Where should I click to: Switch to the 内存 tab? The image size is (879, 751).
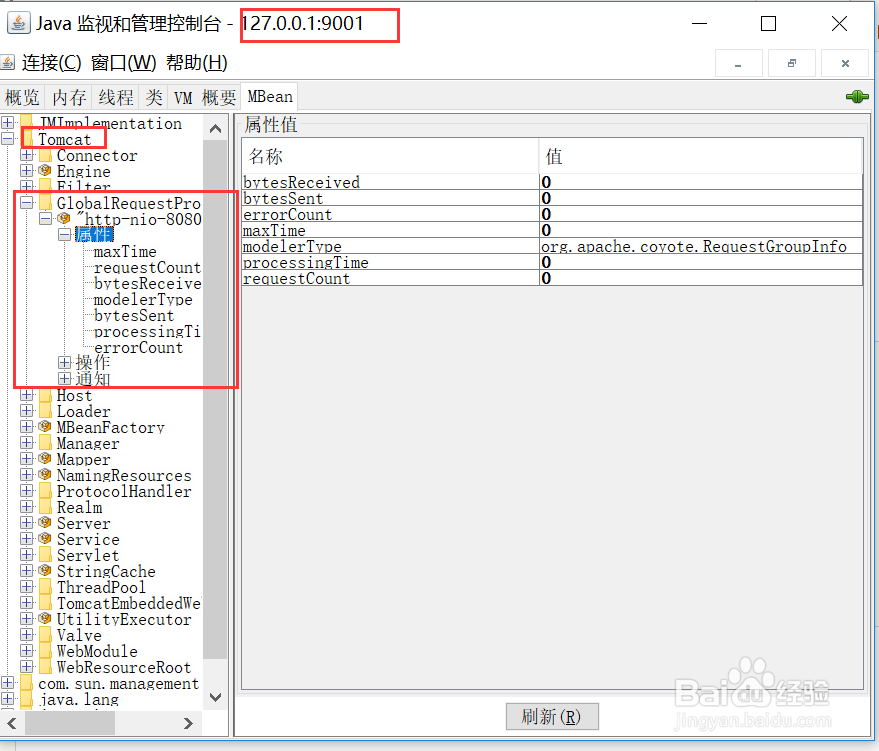(69, 97)
